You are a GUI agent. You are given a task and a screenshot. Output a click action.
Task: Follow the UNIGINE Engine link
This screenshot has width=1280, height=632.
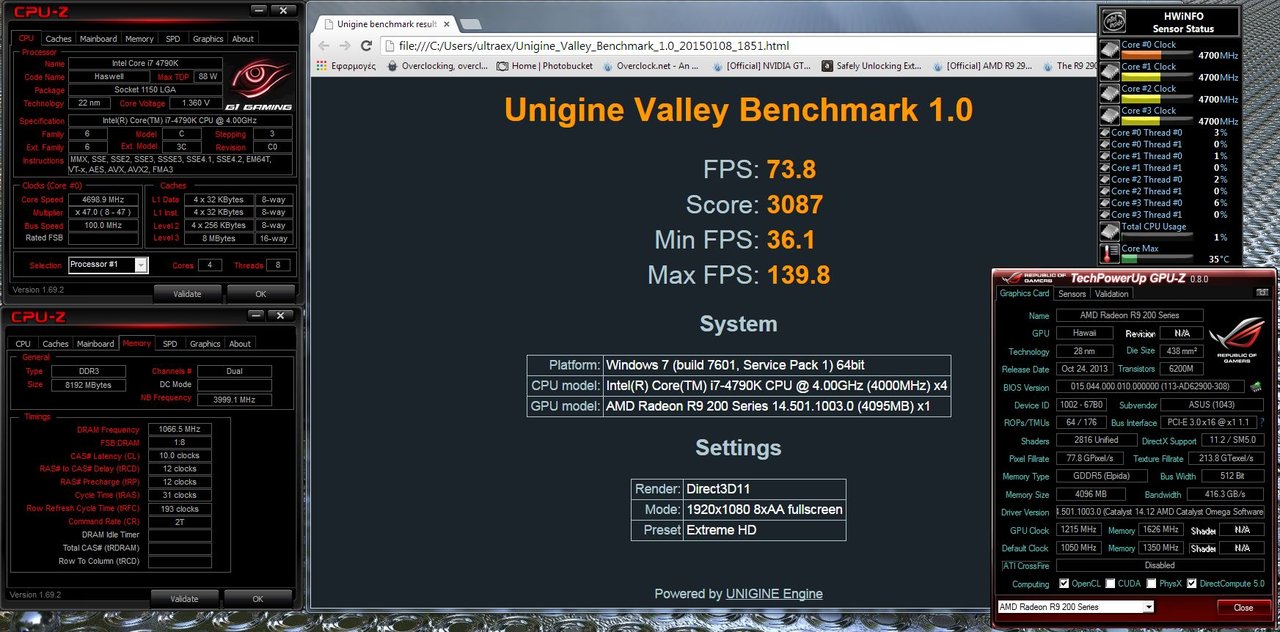(x=774, y=594)
